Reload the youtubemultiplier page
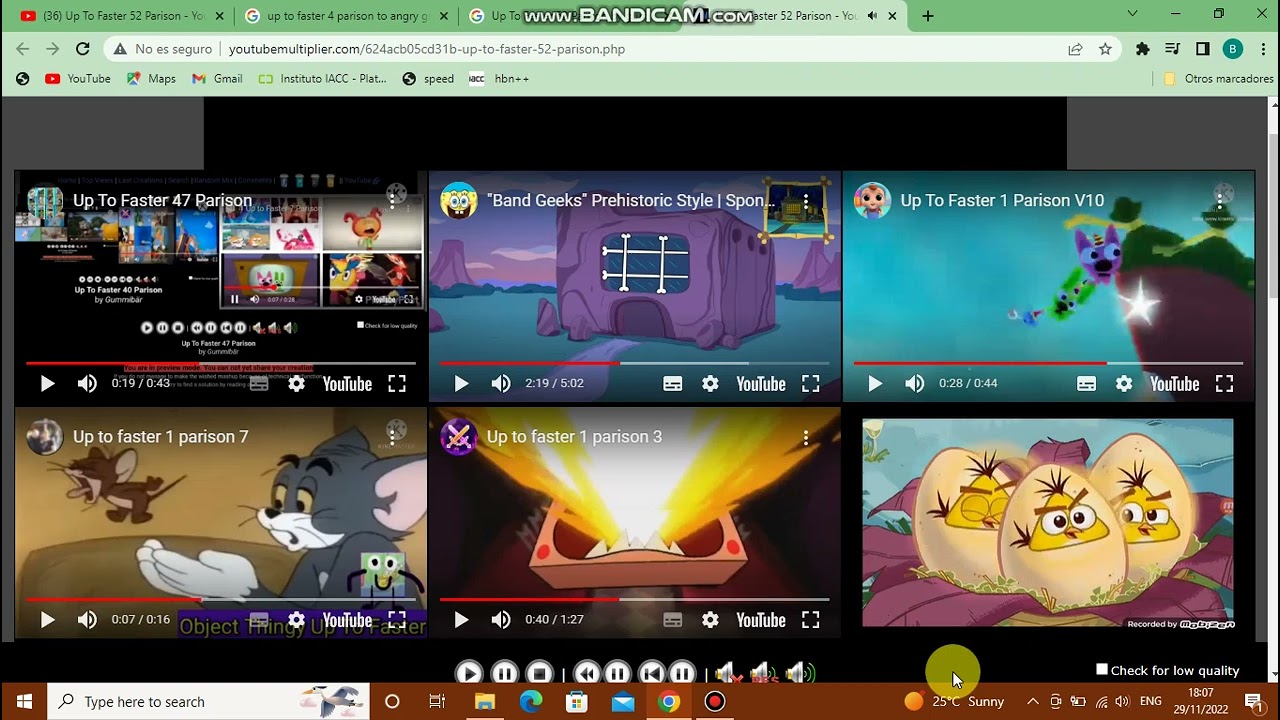The width and height of the screenshot is (1280, 720). tap(83, 49)
